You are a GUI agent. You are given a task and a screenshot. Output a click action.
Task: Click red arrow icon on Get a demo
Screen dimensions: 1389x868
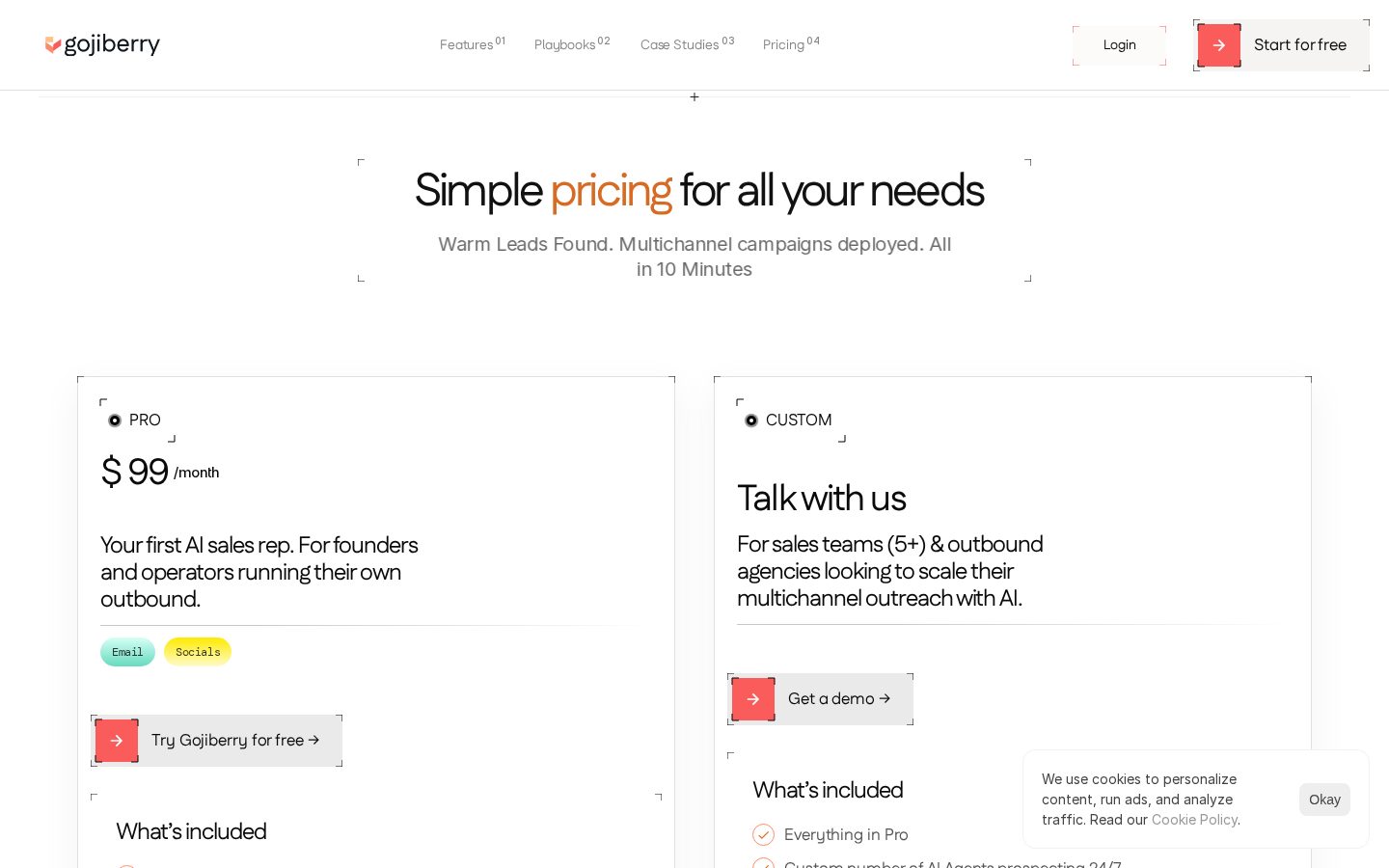[753, 699]
